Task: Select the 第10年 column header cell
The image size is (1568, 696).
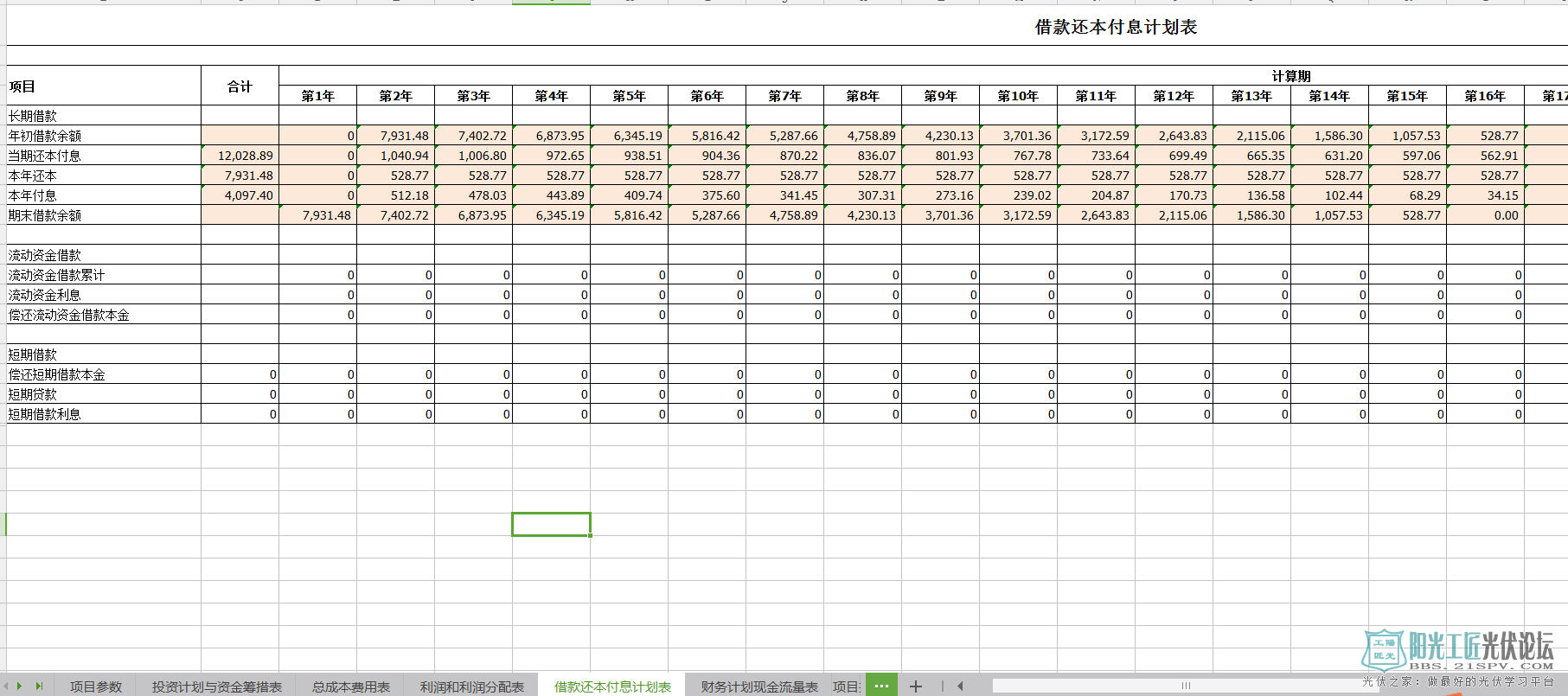Action: (x=1018, y=96)
